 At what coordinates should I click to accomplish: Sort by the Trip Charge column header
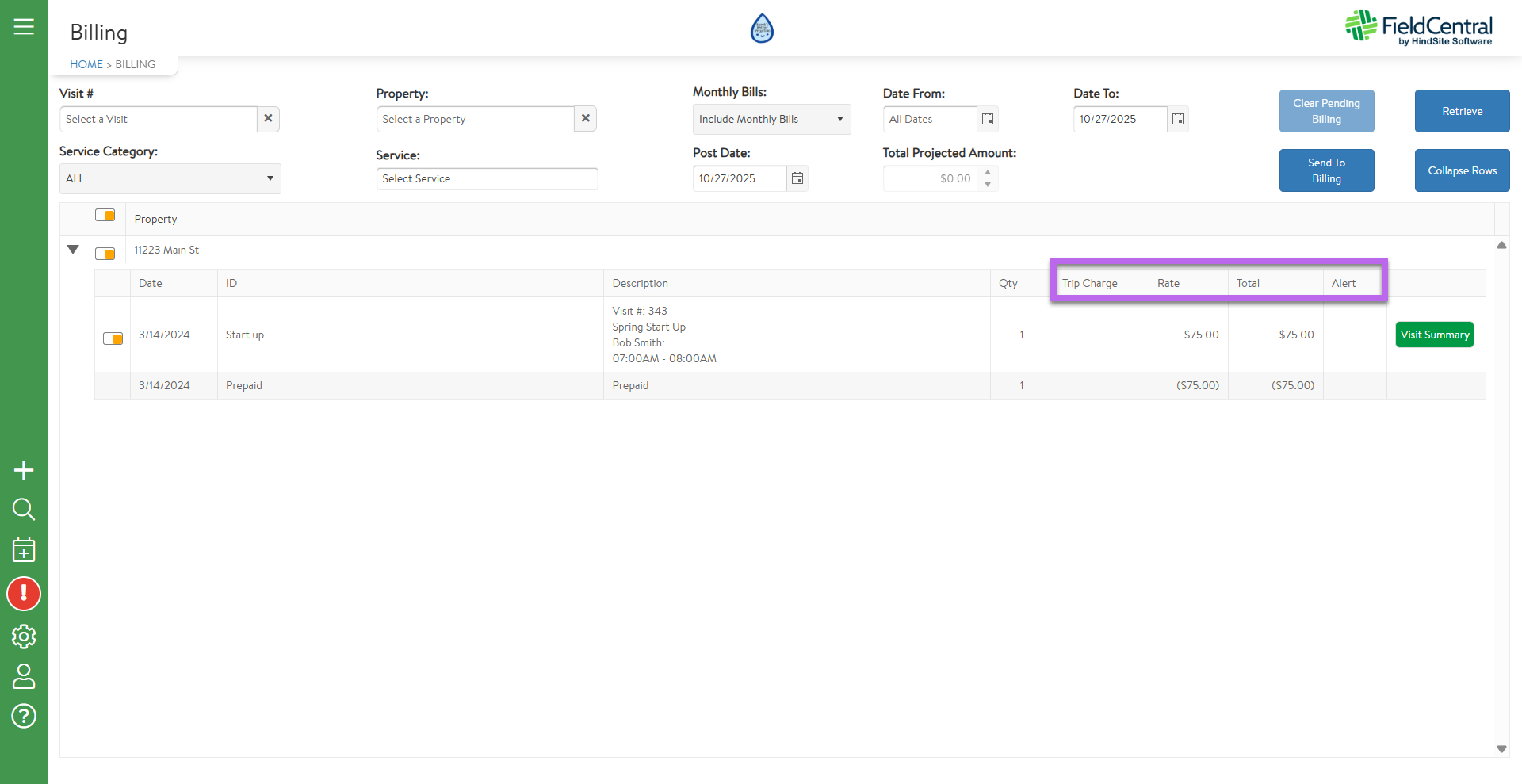1089,284
